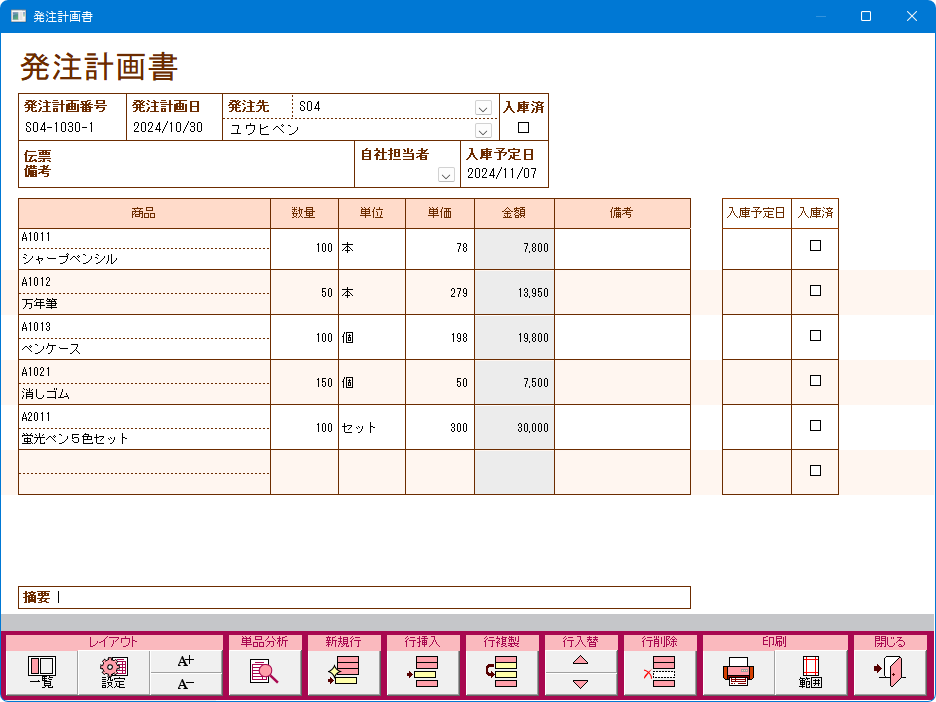Click the 摘要 text input field

pyautogui.click(x=370, y=598)
